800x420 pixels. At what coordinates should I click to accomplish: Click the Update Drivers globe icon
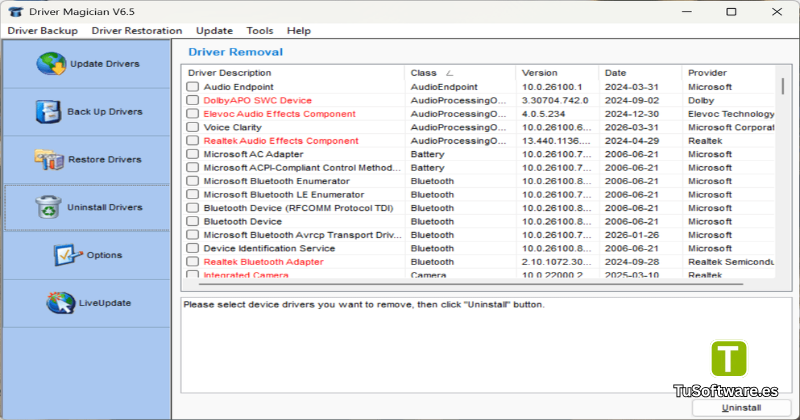pyautogui.click(x=51, y=64)
